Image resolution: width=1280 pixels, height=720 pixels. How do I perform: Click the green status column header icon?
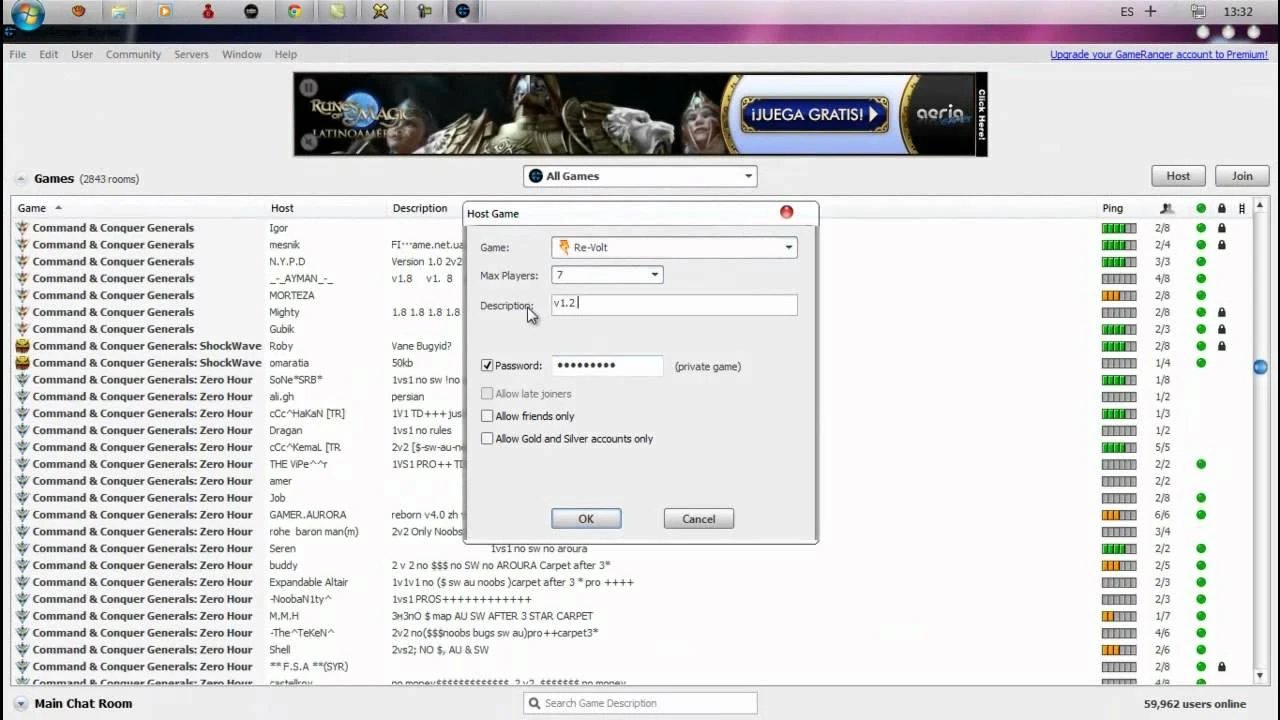click(1200, 208)
